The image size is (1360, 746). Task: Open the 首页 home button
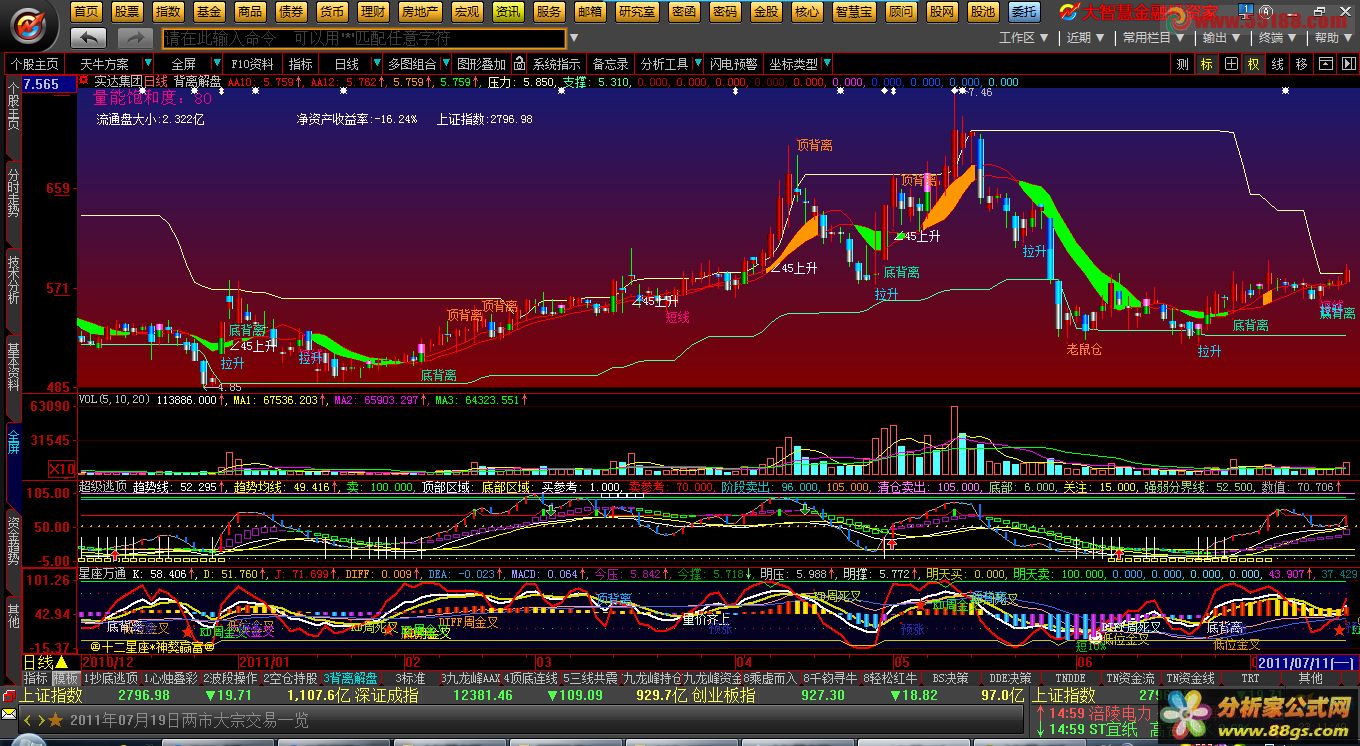pos(87,12)
